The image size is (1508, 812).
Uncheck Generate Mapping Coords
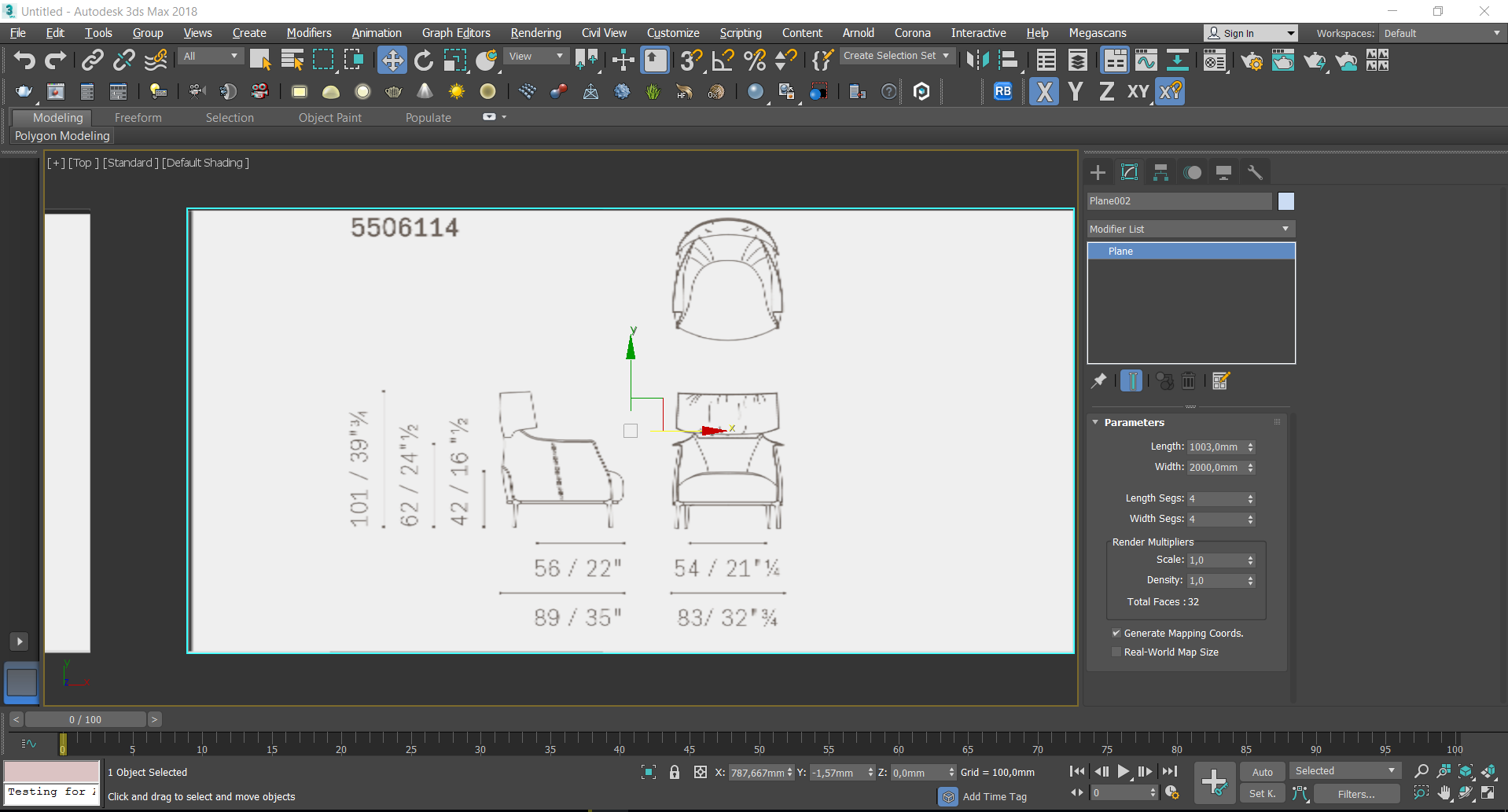point(1116,634)
